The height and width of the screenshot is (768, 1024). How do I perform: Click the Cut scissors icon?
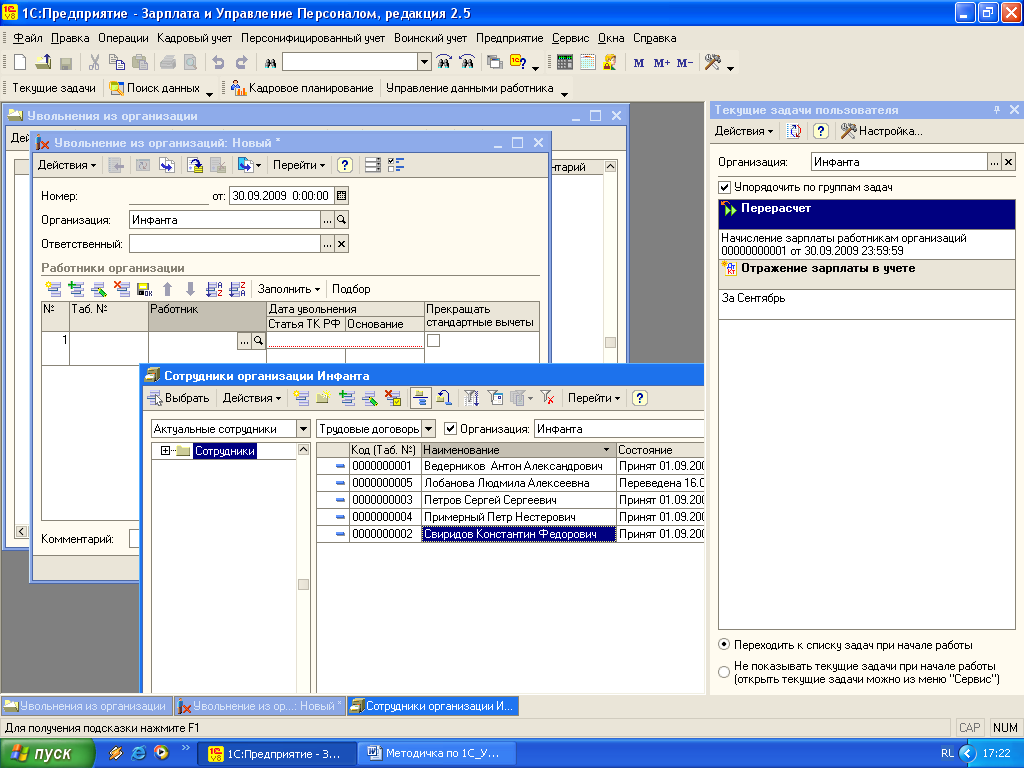[94, 63]
